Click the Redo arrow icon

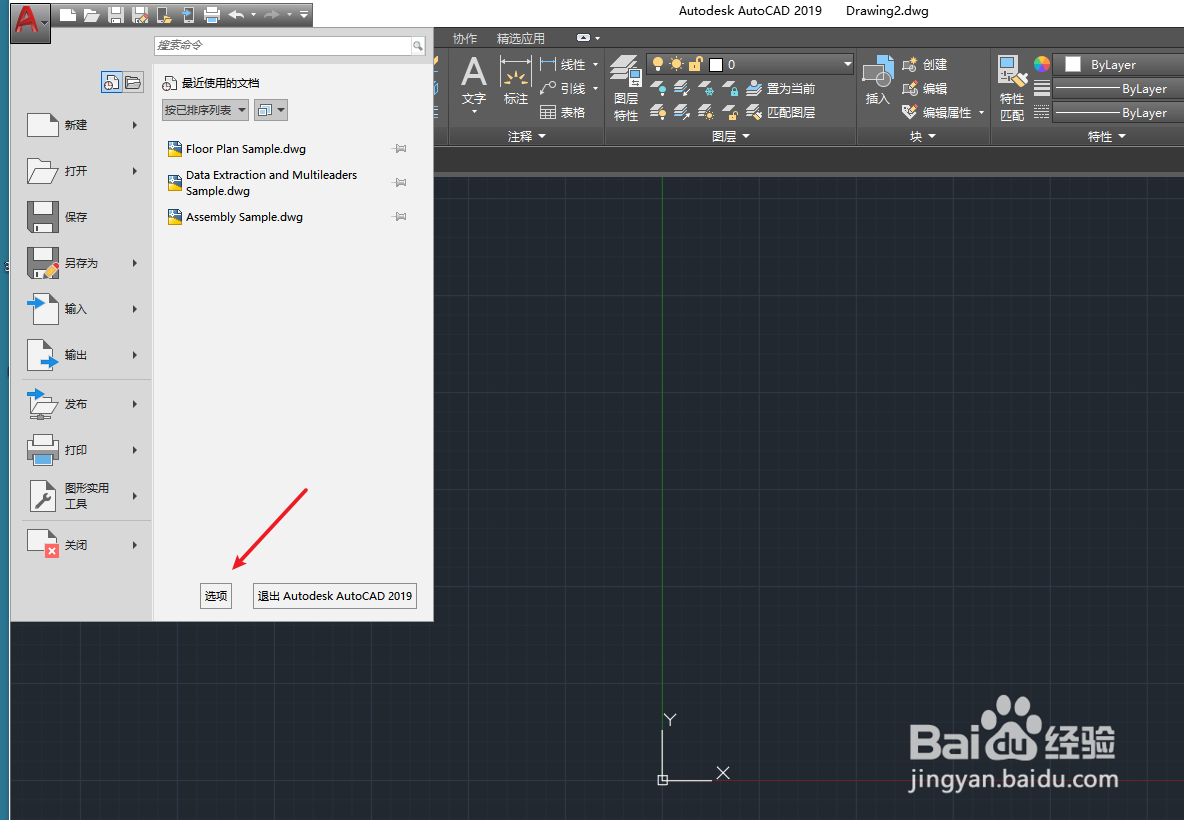(x=273, y=14)
